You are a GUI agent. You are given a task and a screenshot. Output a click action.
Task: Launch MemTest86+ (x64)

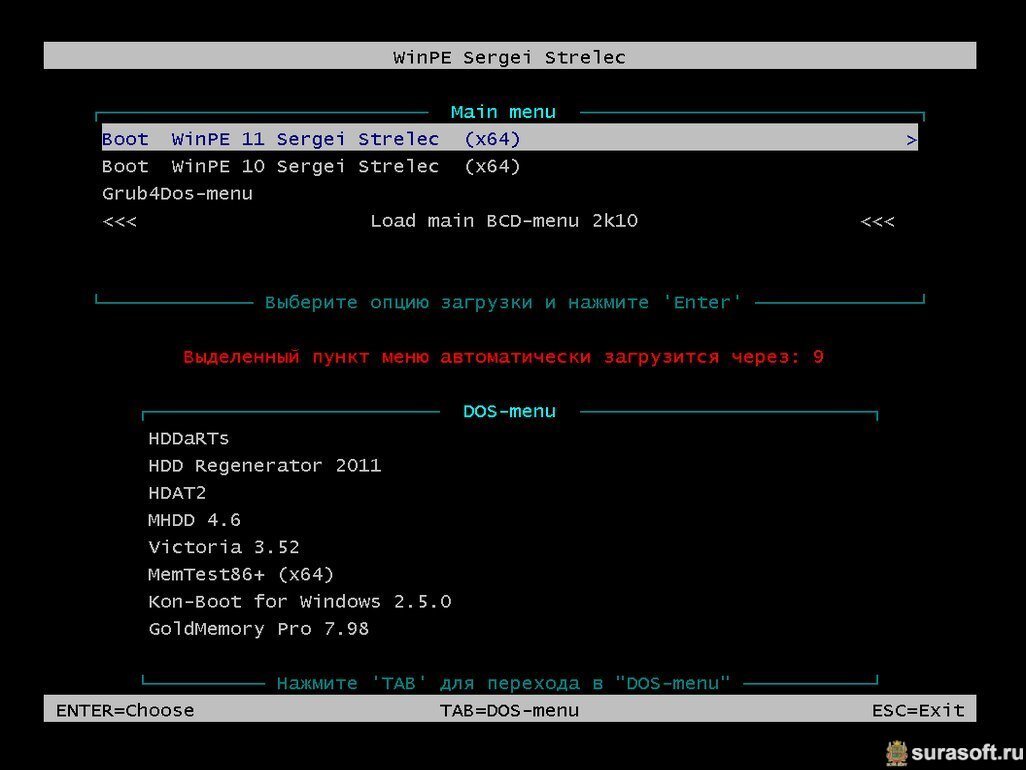pyautogui.click(x=241, y=574)
